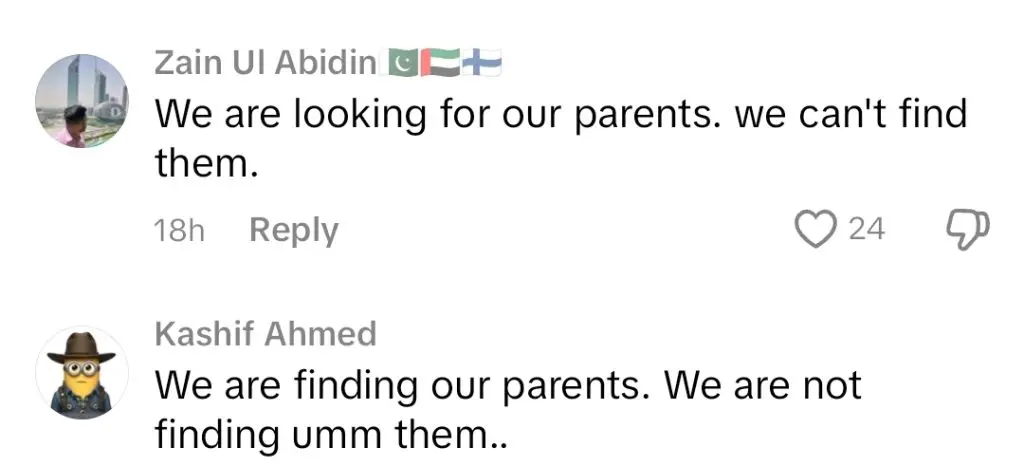This screenshot has height=466, width=1024.
Task: Click the Finland flag emoji beside Zain's name
Action: tap(481, 63)
